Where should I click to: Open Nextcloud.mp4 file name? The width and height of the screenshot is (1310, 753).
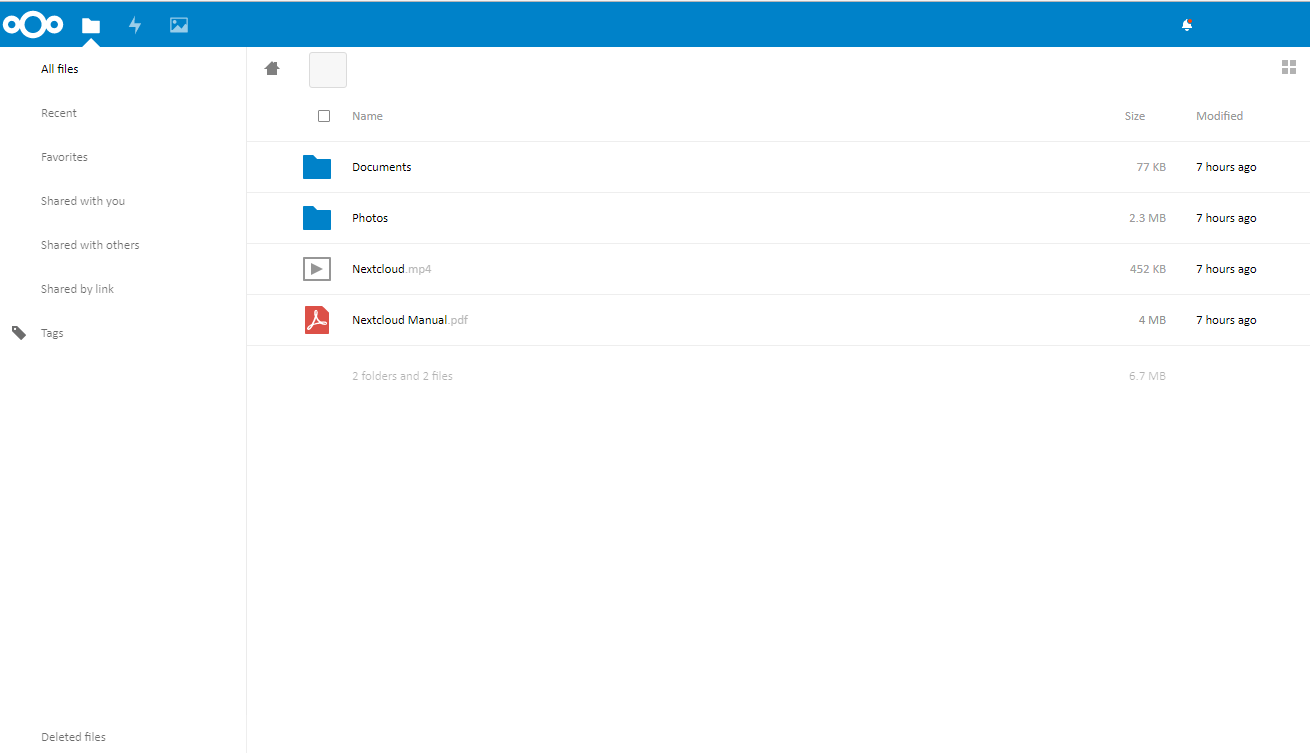pyautogui.click(x=392, y=269)
